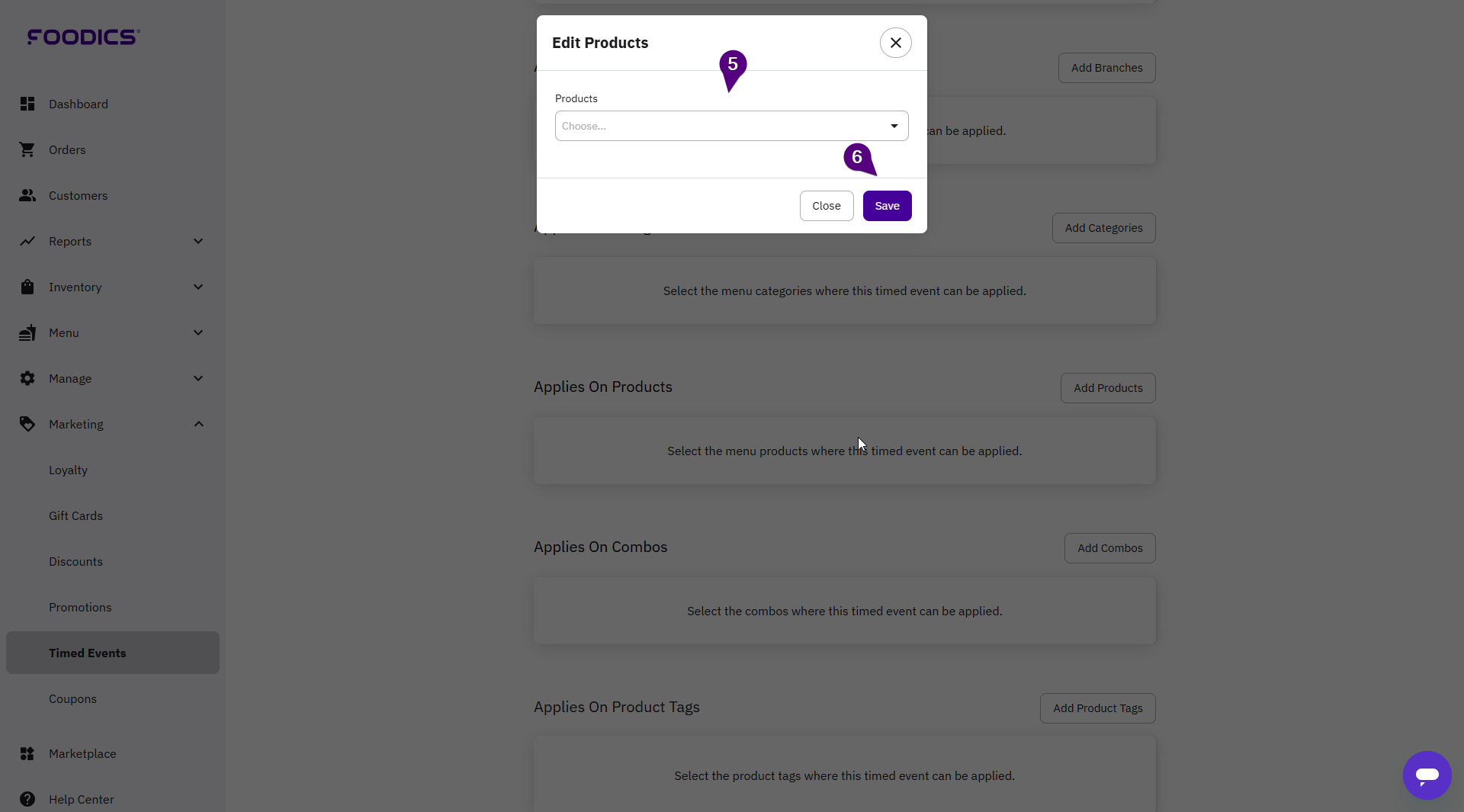1464x812 pixels.
Task: Select Coupons in the sidebar
Action: 72,698
